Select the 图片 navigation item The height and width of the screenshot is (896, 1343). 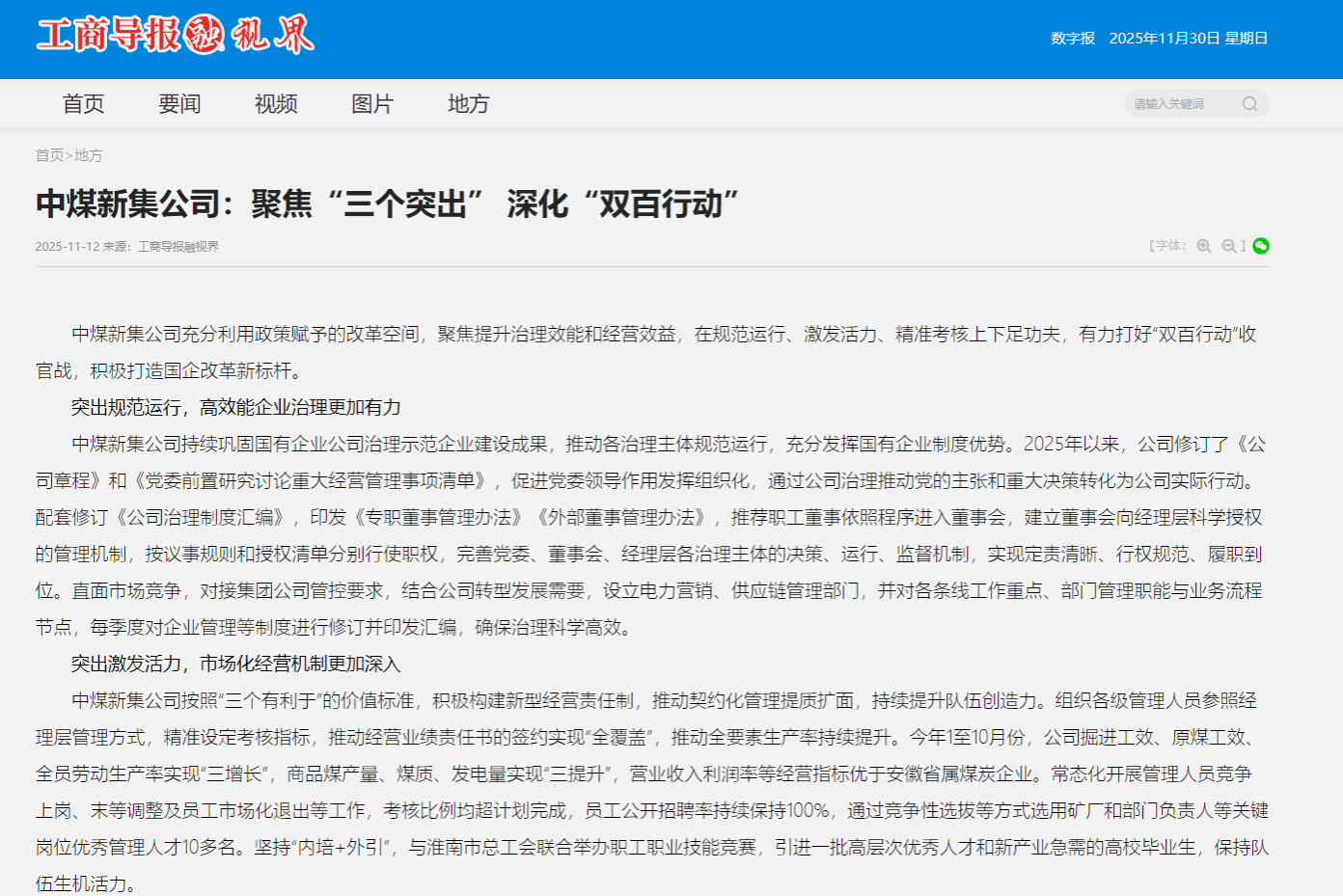click(x=372, y=104)
